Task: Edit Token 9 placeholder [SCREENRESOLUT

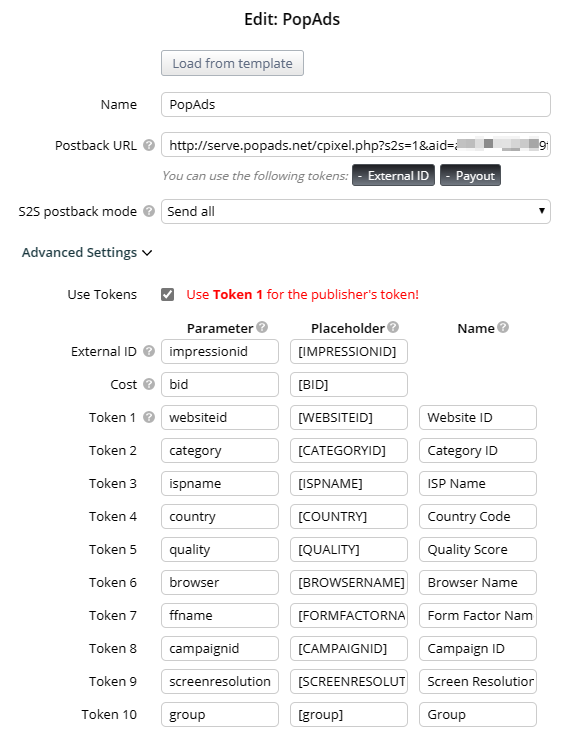Action: [349, 681]
